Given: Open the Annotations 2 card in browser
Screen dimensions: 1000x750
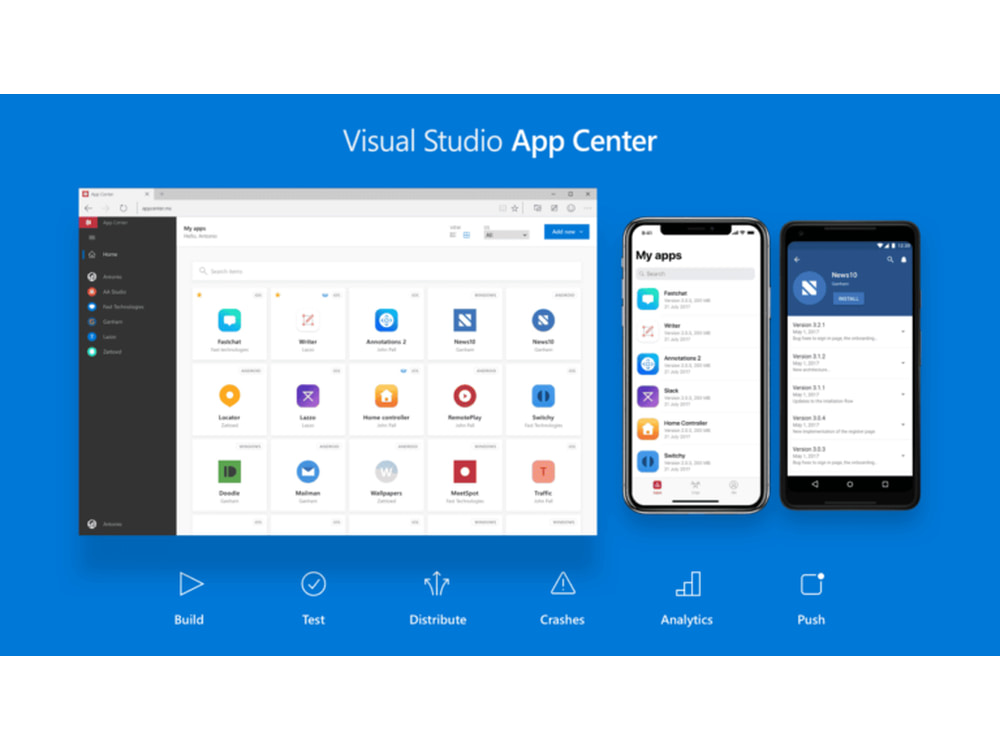Looking at the screenshot, I should 386,324.
